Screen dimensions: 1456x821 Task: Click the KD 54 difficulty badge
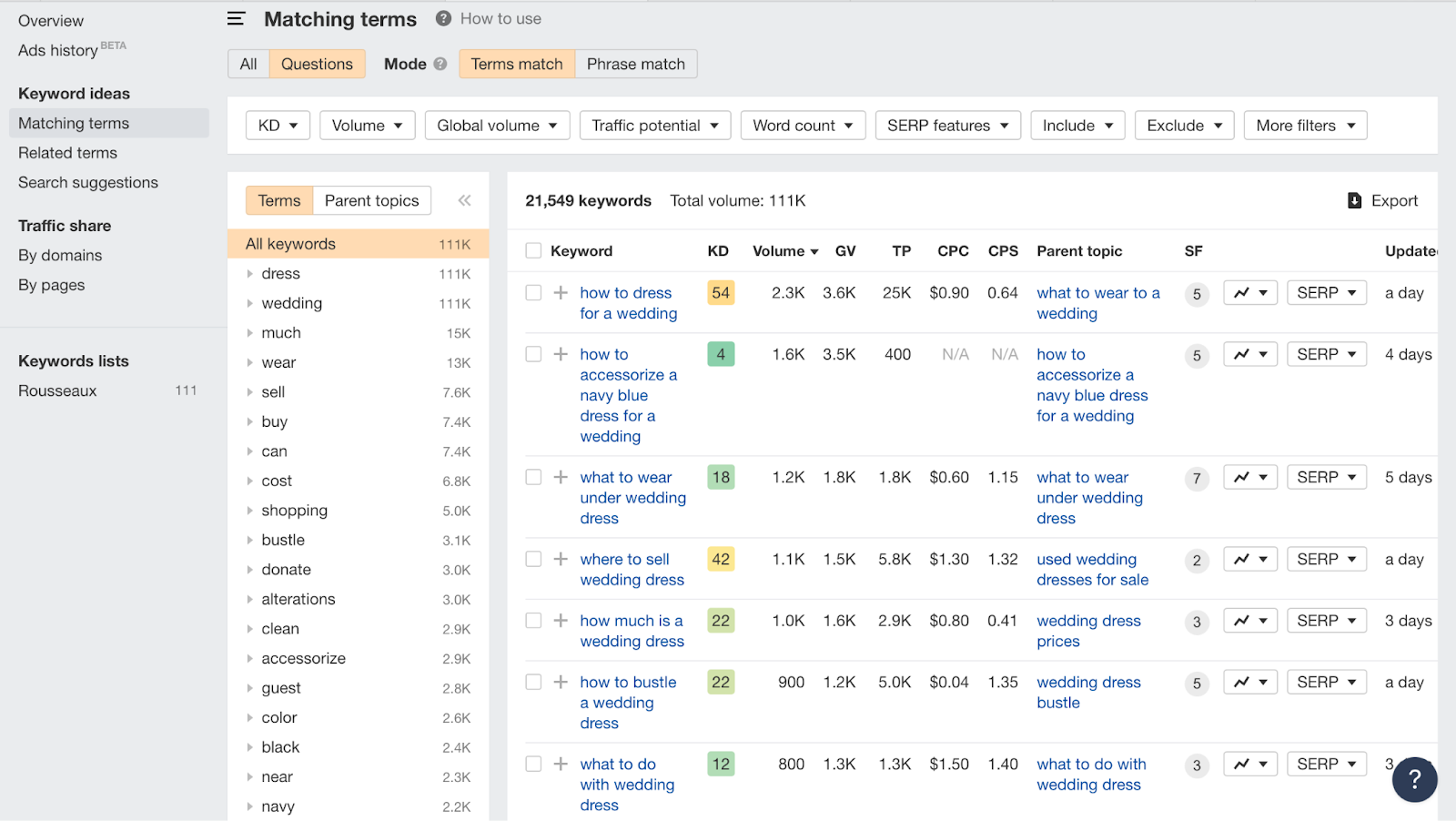click(x=721, y=293)
